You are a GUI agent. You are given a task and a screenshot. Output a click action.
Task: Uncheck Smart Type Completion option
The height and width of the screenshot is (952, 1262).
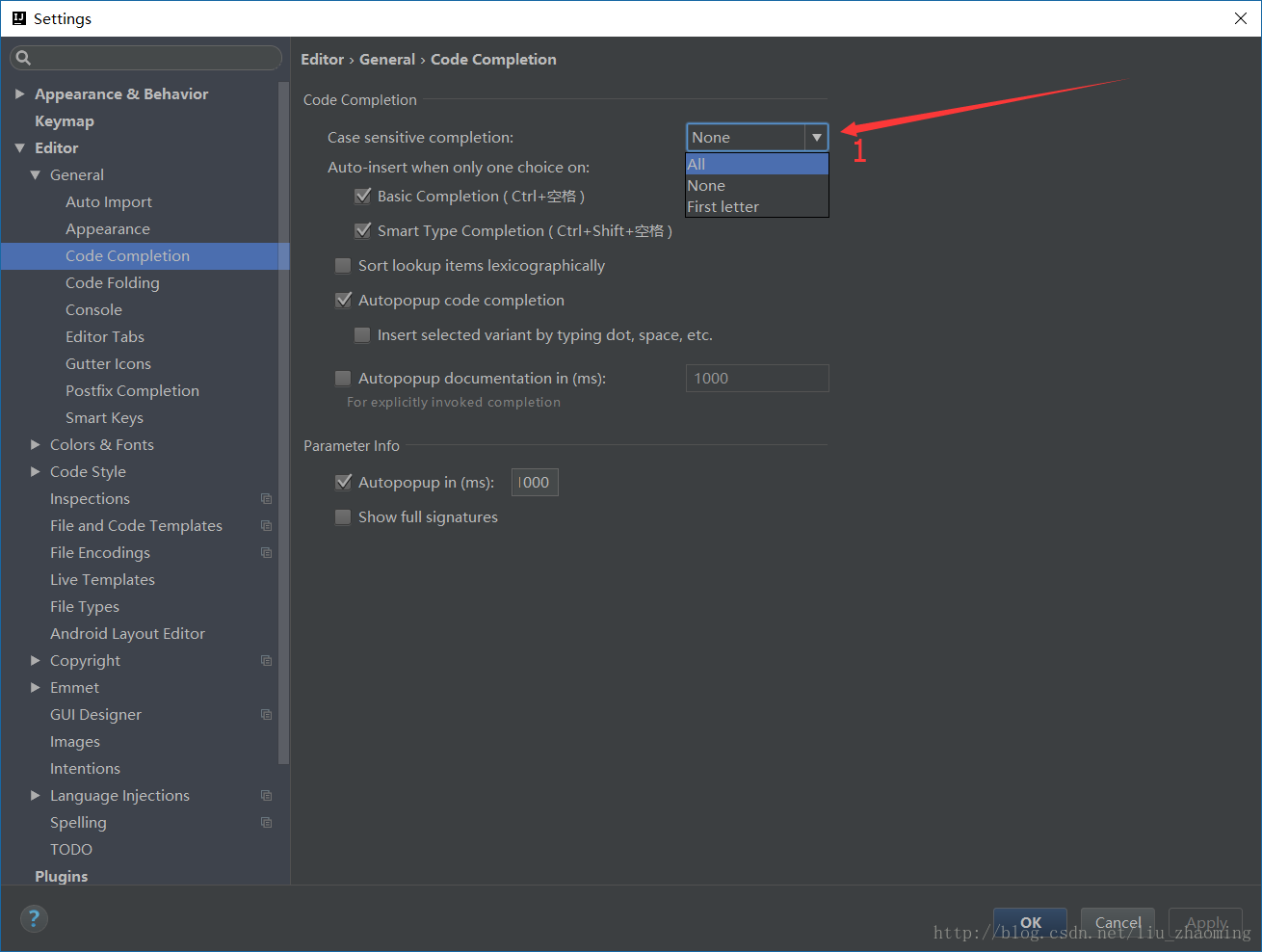(x=363, y=230)
